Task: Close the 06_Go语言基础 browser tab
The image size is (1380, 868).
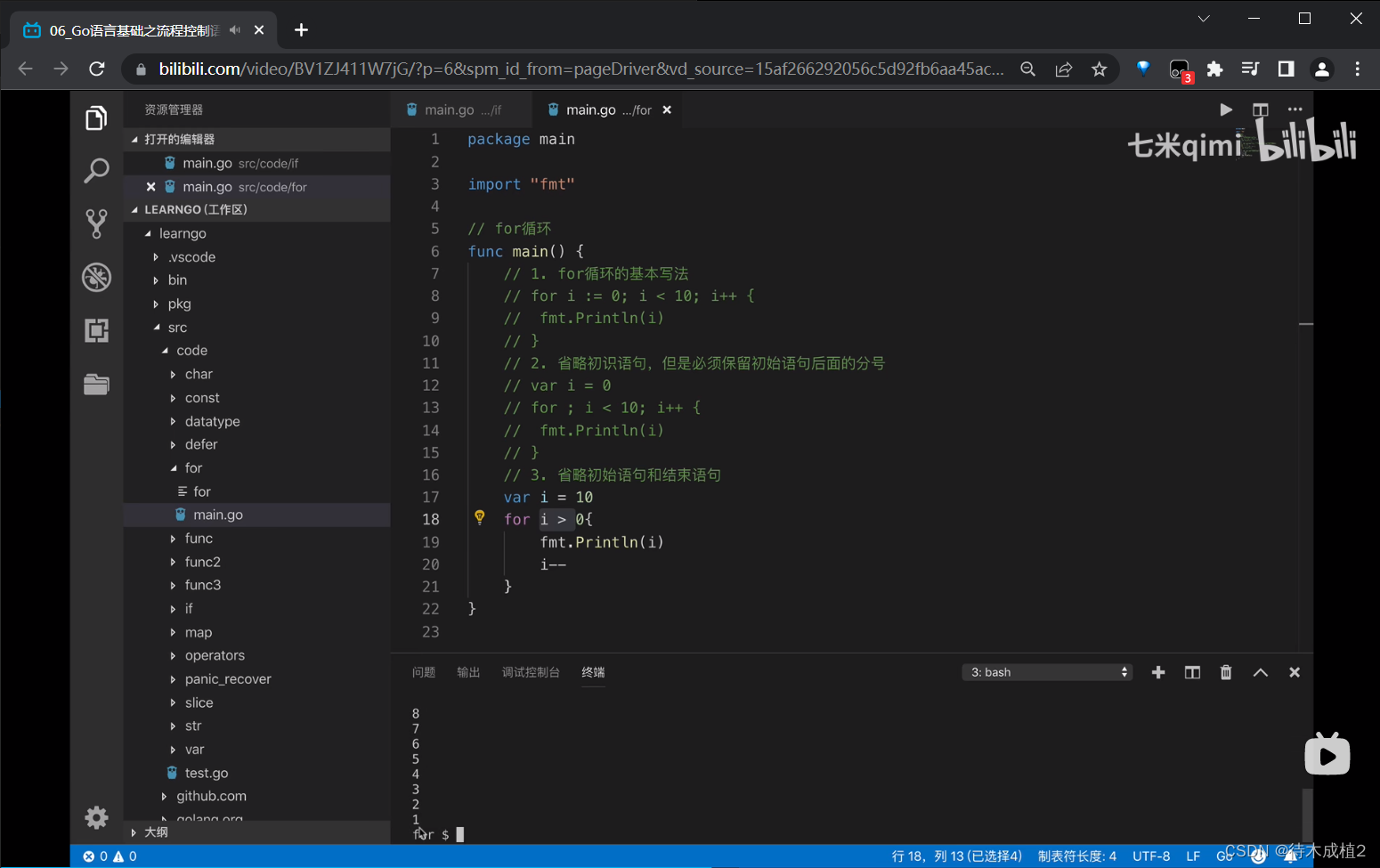Action: coord(259,30)
